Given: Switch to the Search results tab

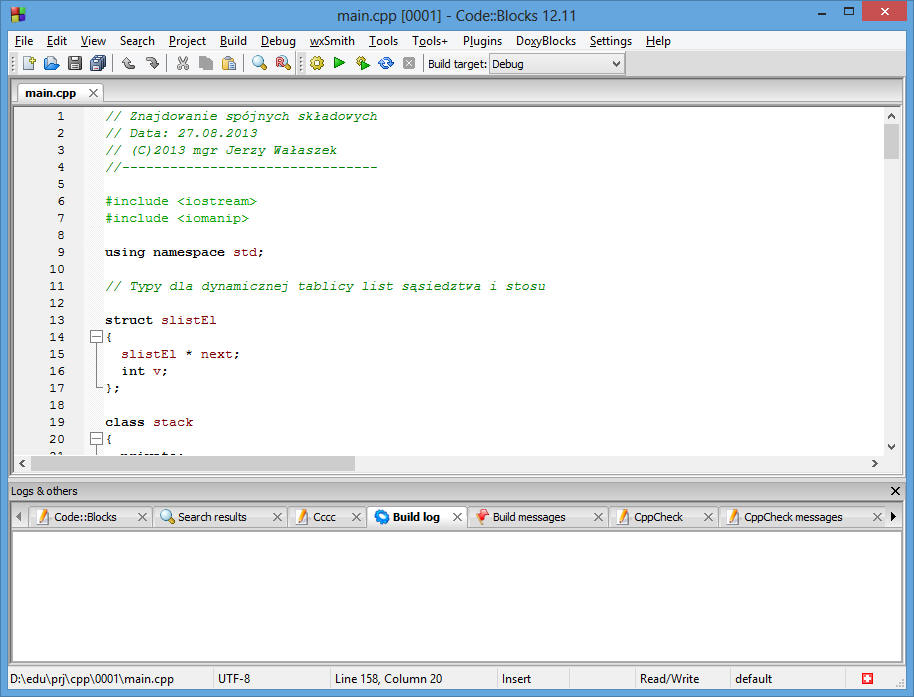Looking at the screenshot, I should pos(211,517).
